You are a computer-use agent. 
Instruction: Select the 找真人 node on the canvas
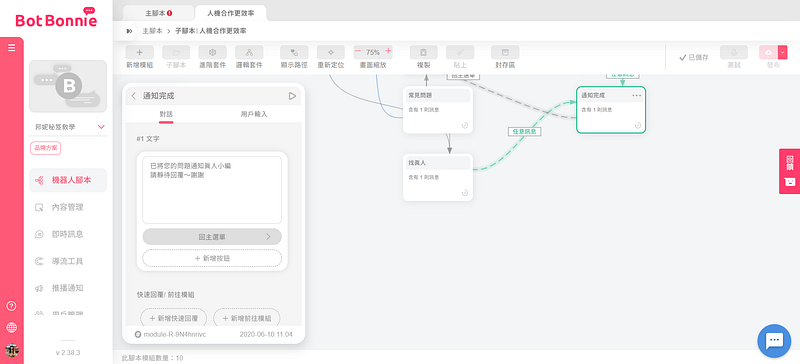438,177
